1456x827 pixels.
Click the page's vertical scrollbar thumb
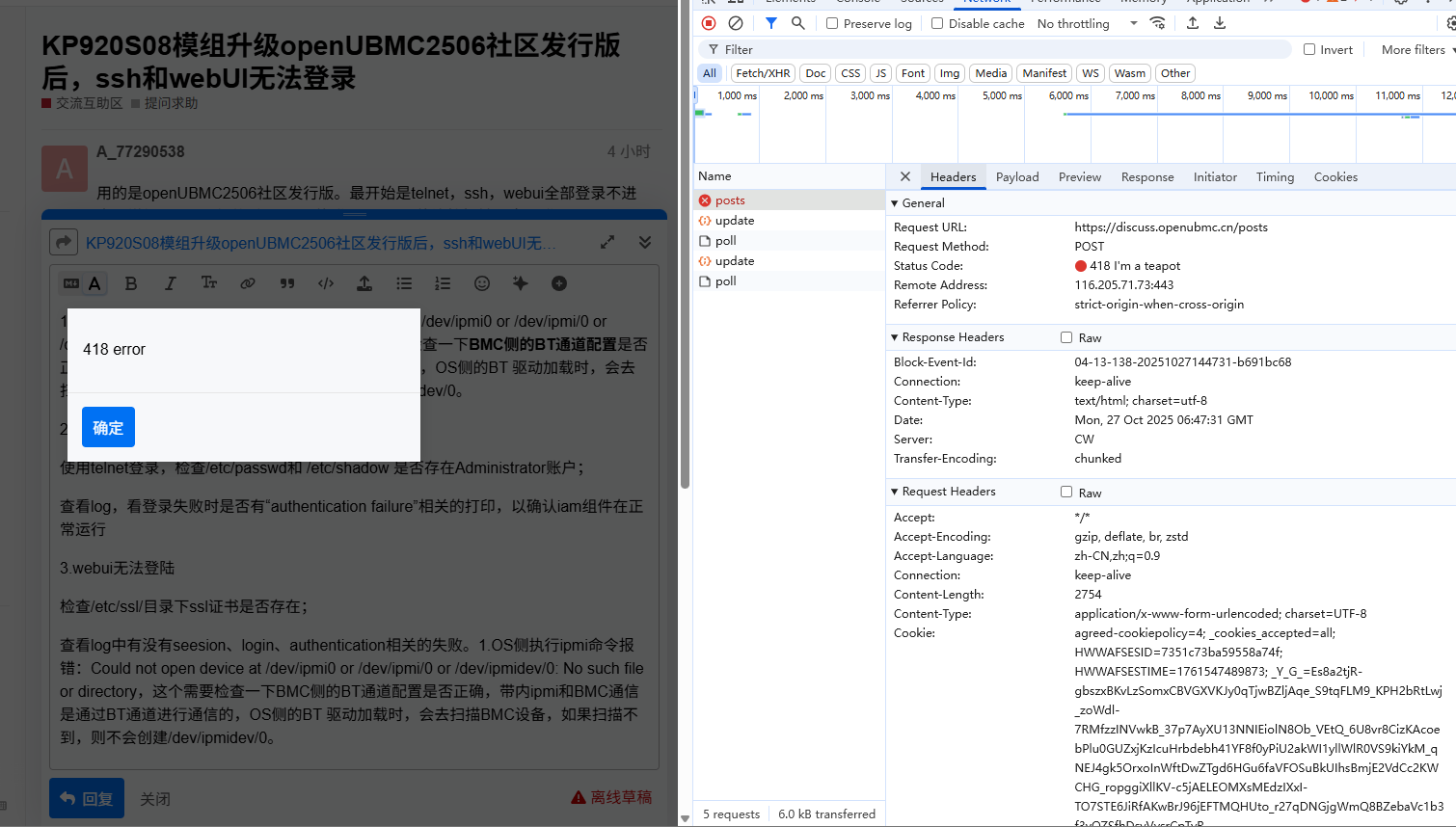[685, 241]
